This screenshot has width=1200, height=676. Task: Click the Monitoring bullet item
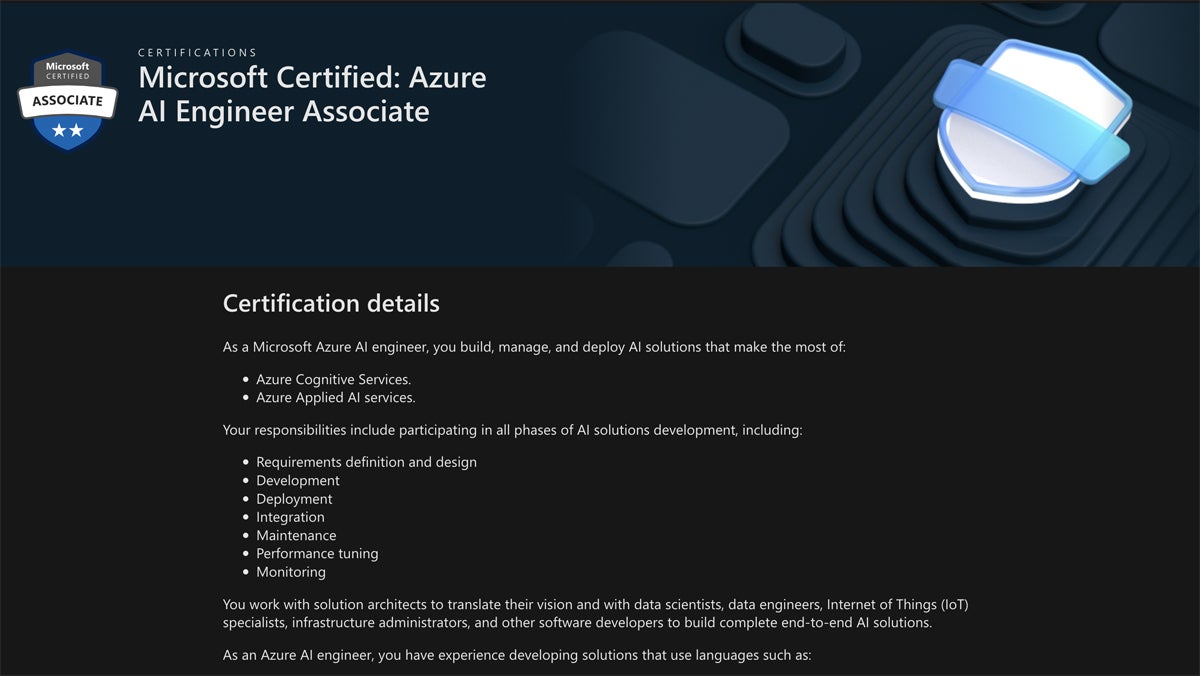pos(291,572)
